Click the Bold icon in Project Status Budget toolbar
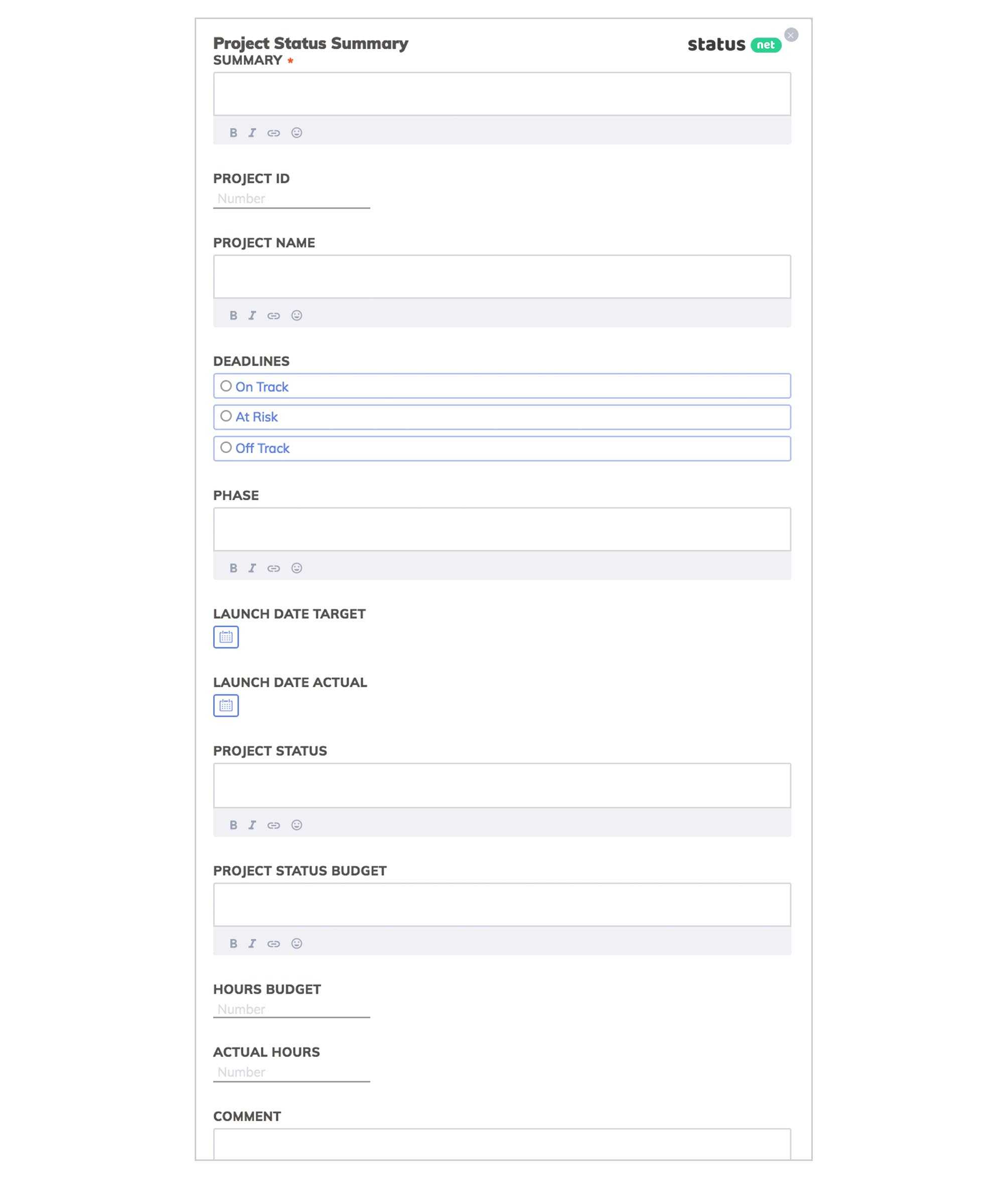1008x1179 pixels. [232, 943]
